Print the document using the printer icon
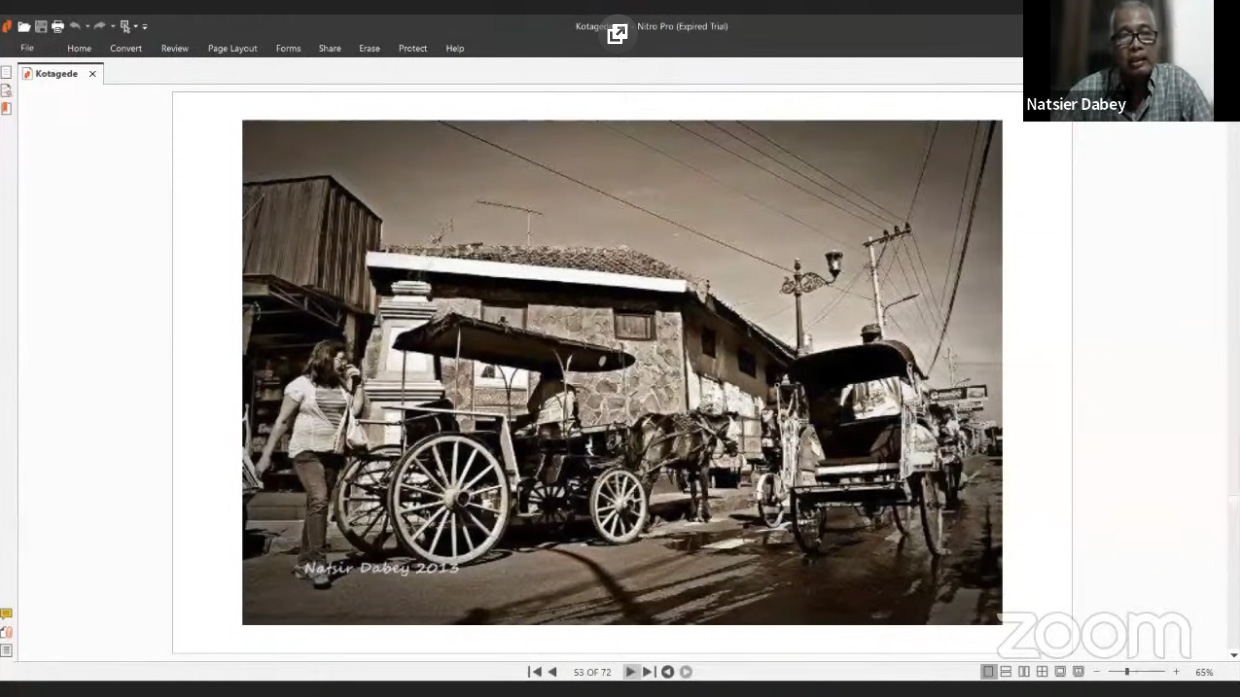 coord(57,27)
